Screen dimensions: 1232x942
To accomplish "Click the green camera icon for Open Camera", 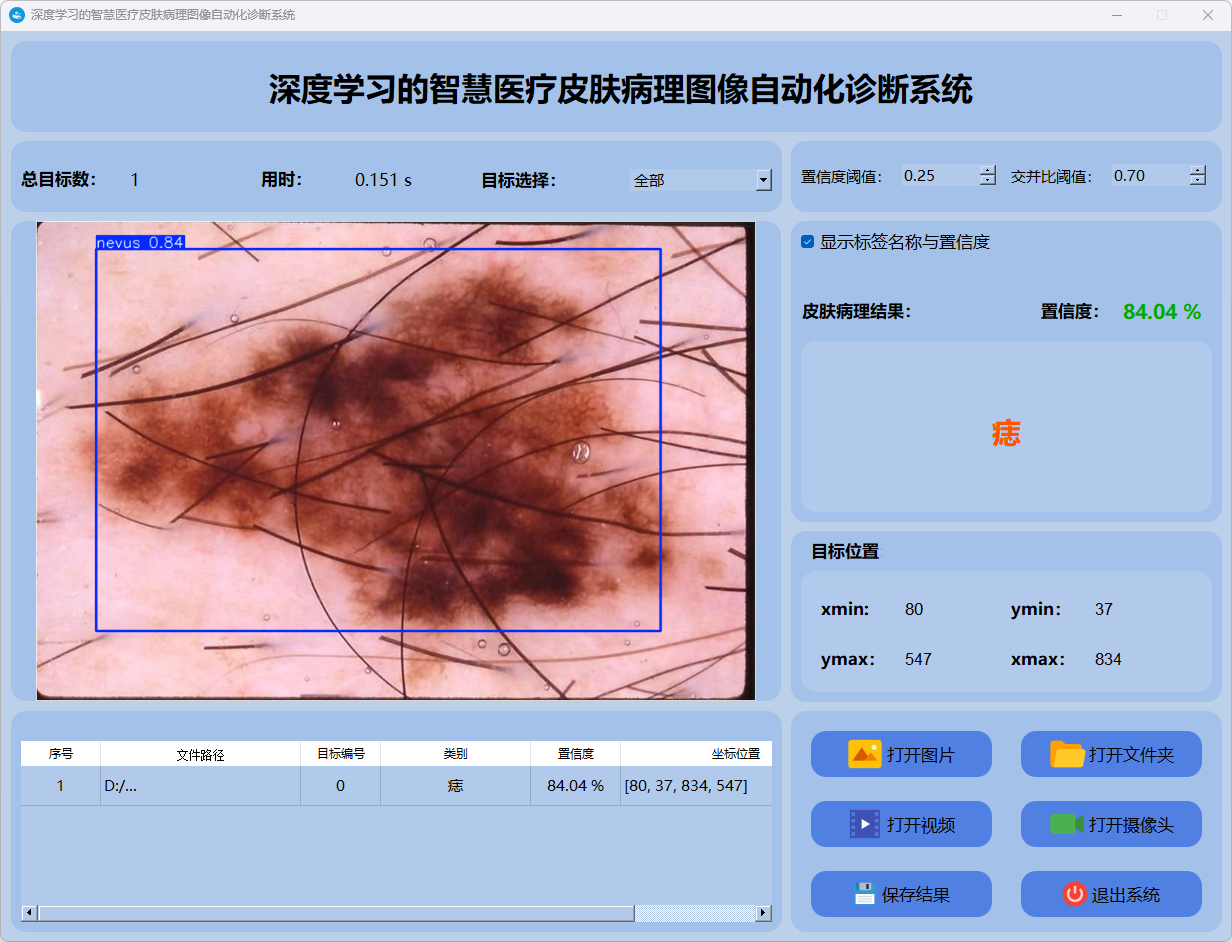I will (x=1067, y=824).
